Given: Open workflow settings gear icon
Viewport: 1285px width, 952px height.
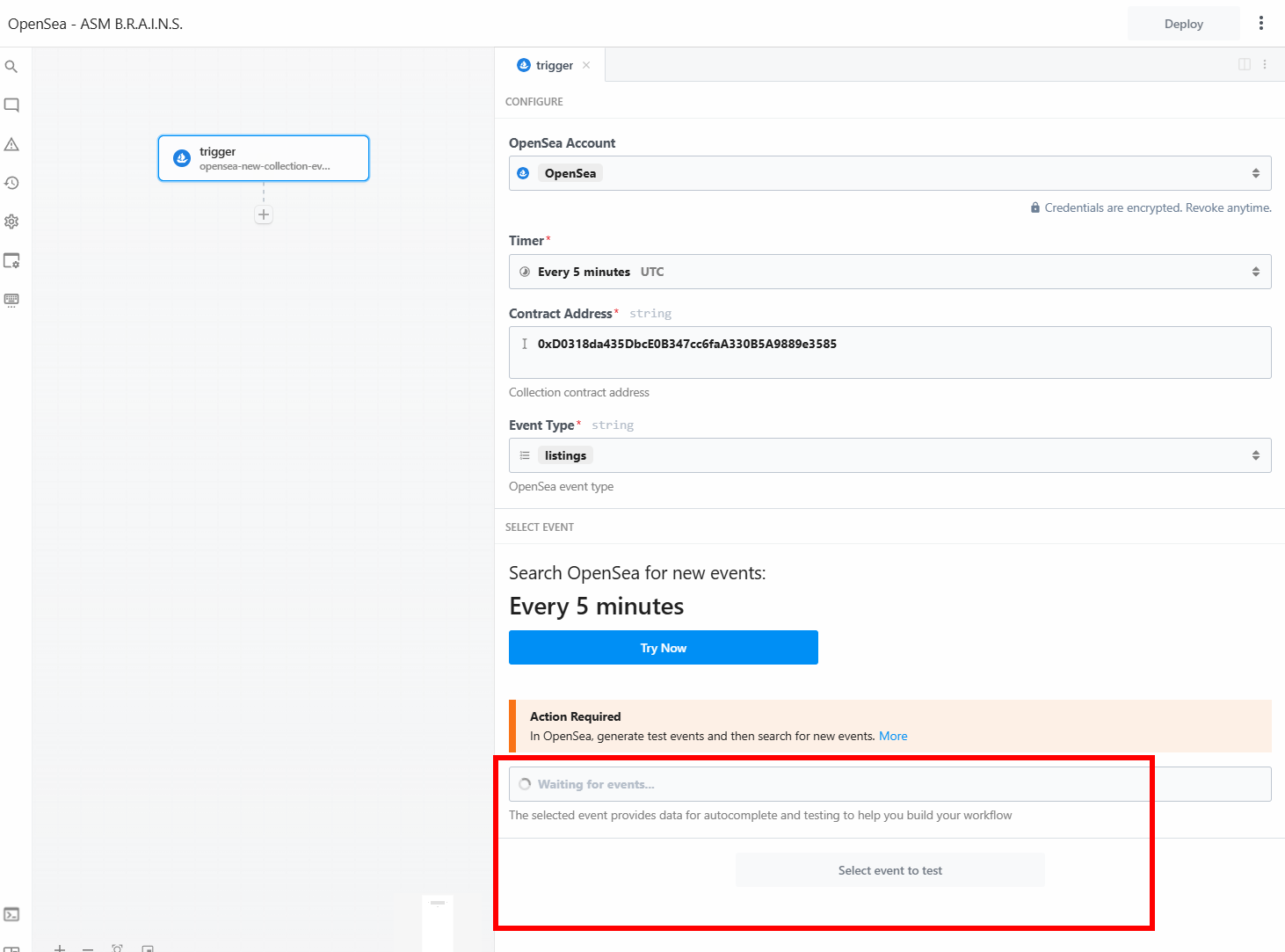Looking at the screenshot, I should (11, 222).
